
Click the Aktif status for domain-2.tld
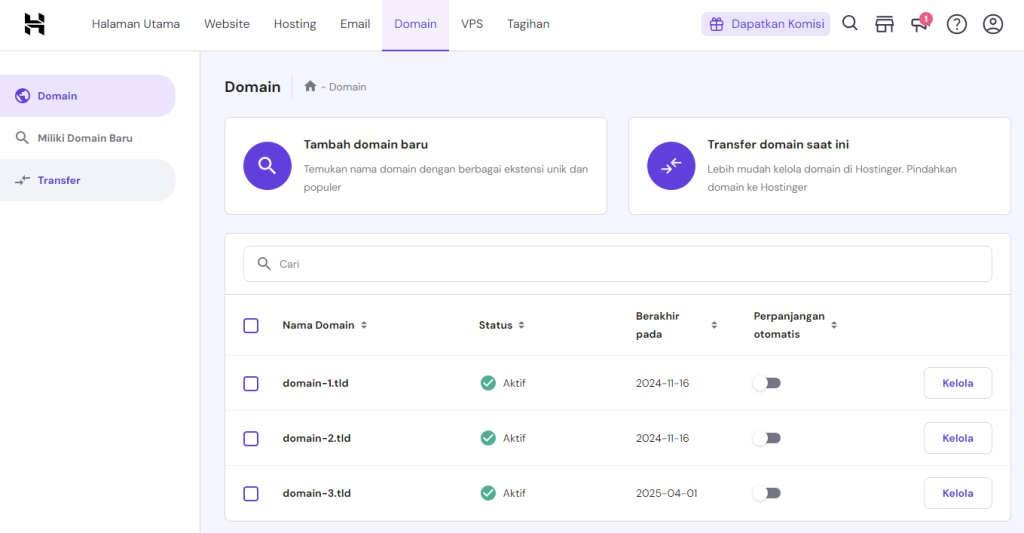[x=514, y=438]
